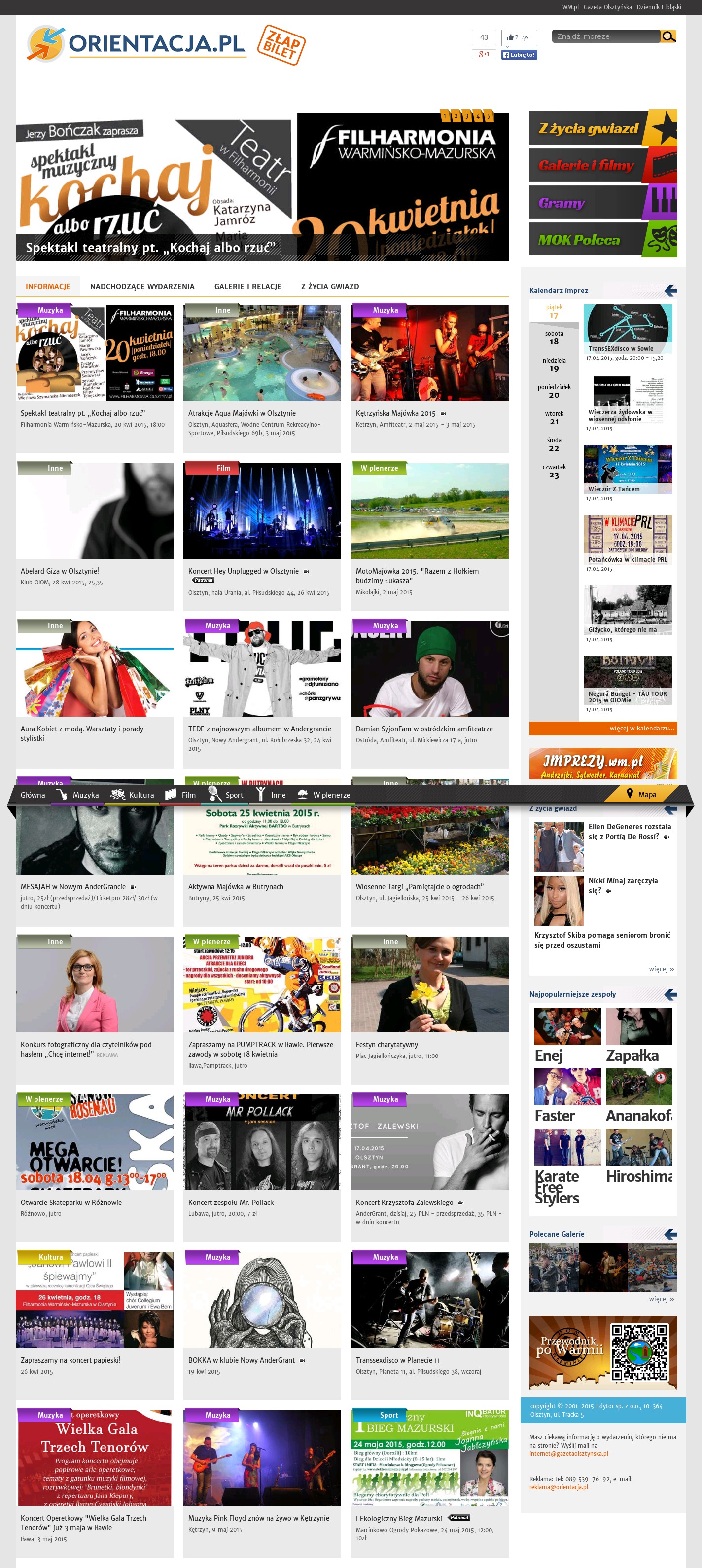Open MotoMajówka 2015 article link
Viewport: 702px width, 1568px height.
tap(418, 576)
